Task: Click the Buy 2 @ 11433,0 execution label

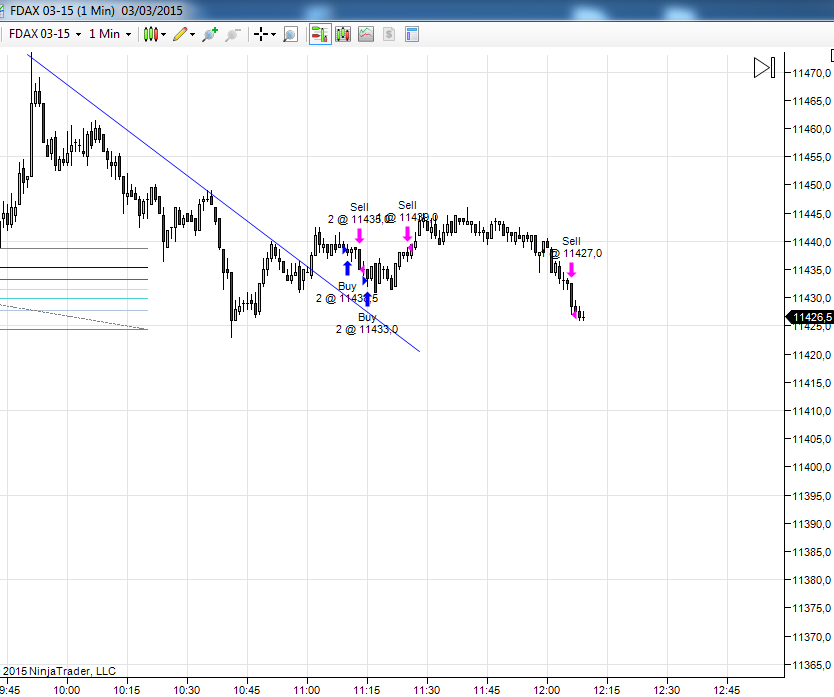Action: [367, 323]
